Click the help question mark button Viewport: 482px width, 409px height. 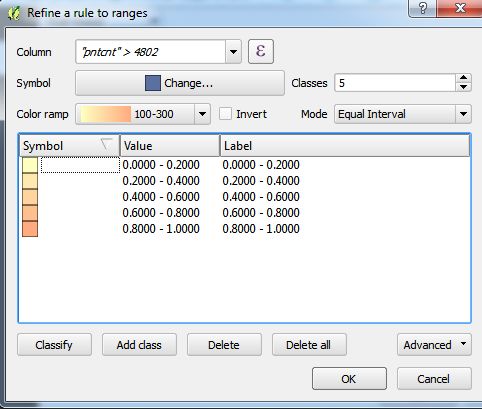[422, 8]
